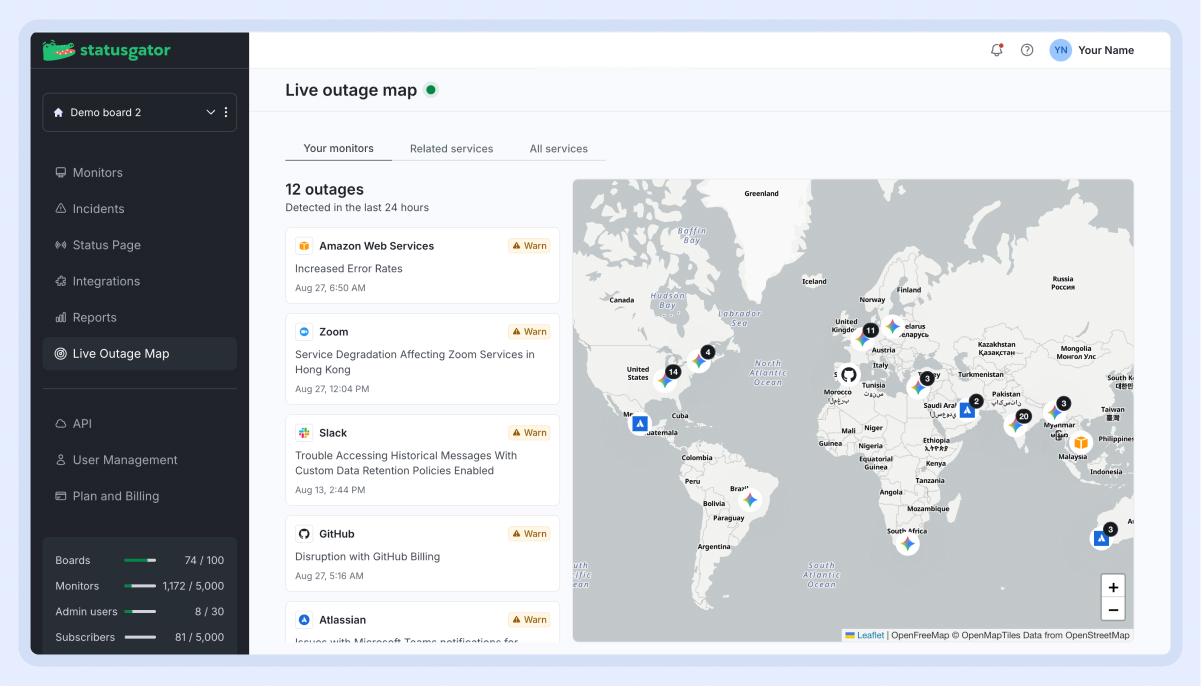Switch to the All services tab
1201x686 pixels.
pyautogui.click(x=559, y=148)
